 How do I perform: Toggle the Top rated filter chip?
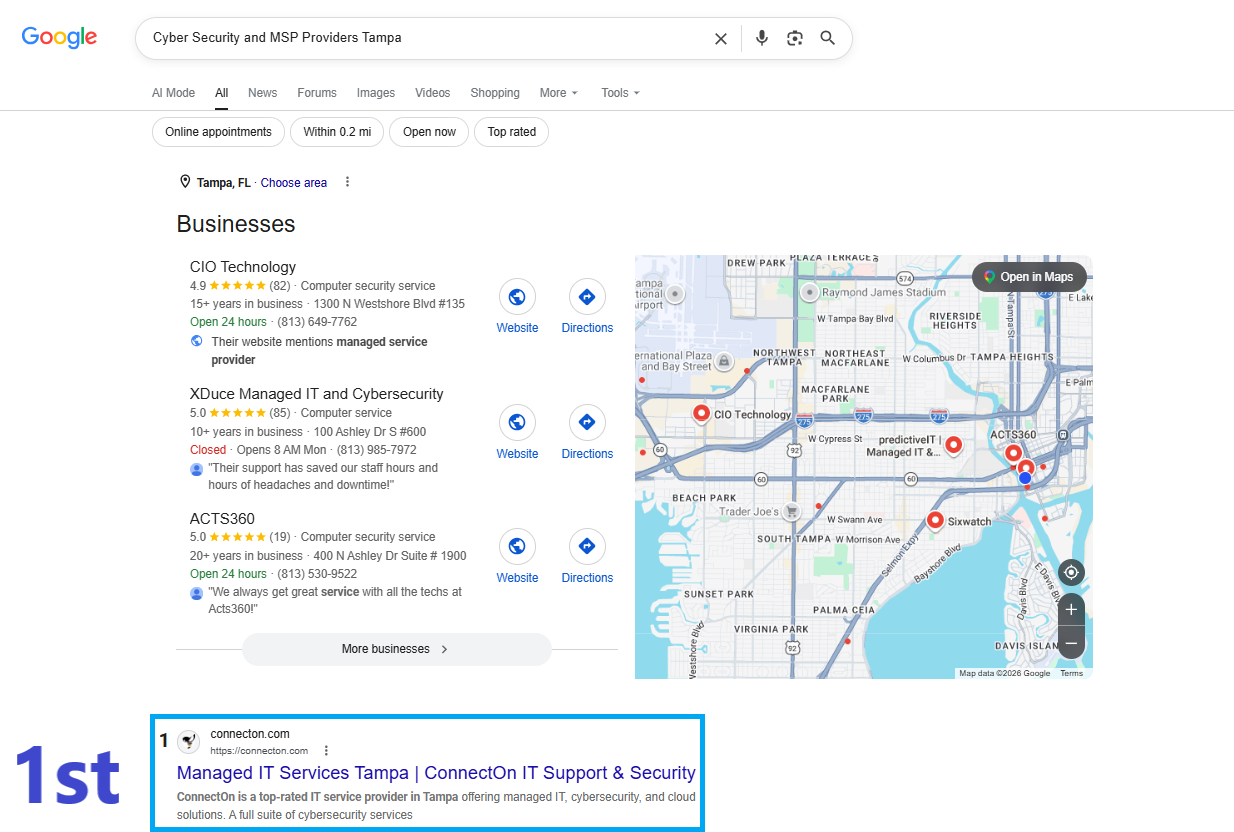[x=512, y=132]
